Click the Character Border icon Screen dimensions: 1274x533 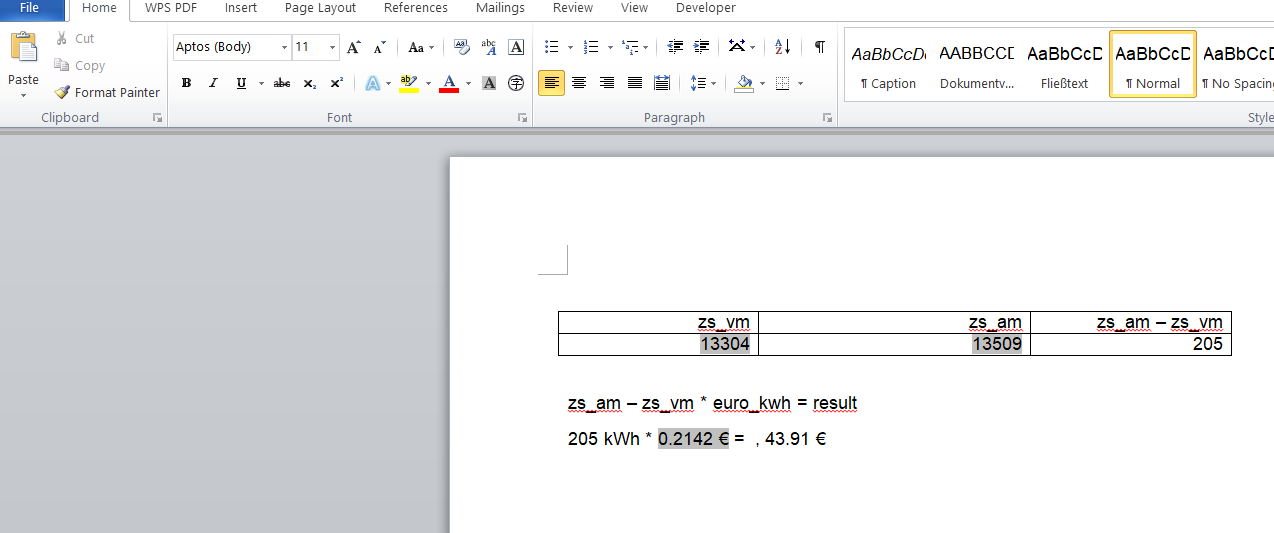point(516,47)
